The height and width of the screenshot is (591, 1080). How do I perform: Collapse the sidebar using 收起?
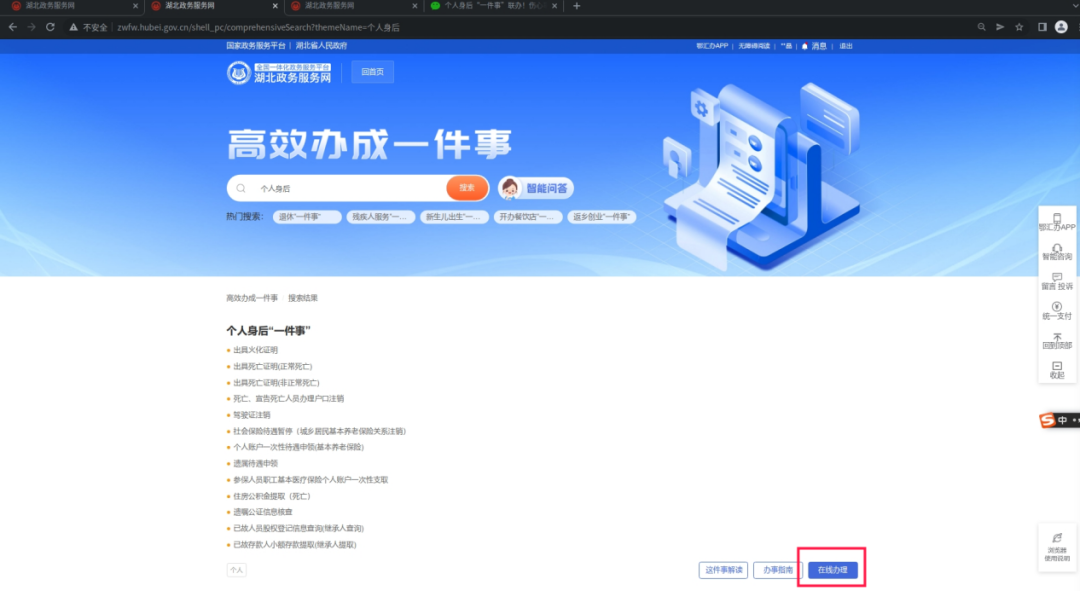[x=1057, y=368]
